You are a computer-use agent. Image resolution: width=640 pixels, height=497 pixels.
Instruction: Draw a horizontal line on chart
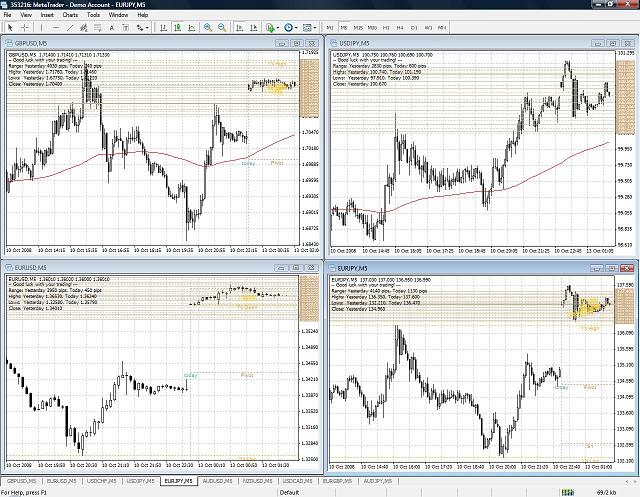pos(56,28)
